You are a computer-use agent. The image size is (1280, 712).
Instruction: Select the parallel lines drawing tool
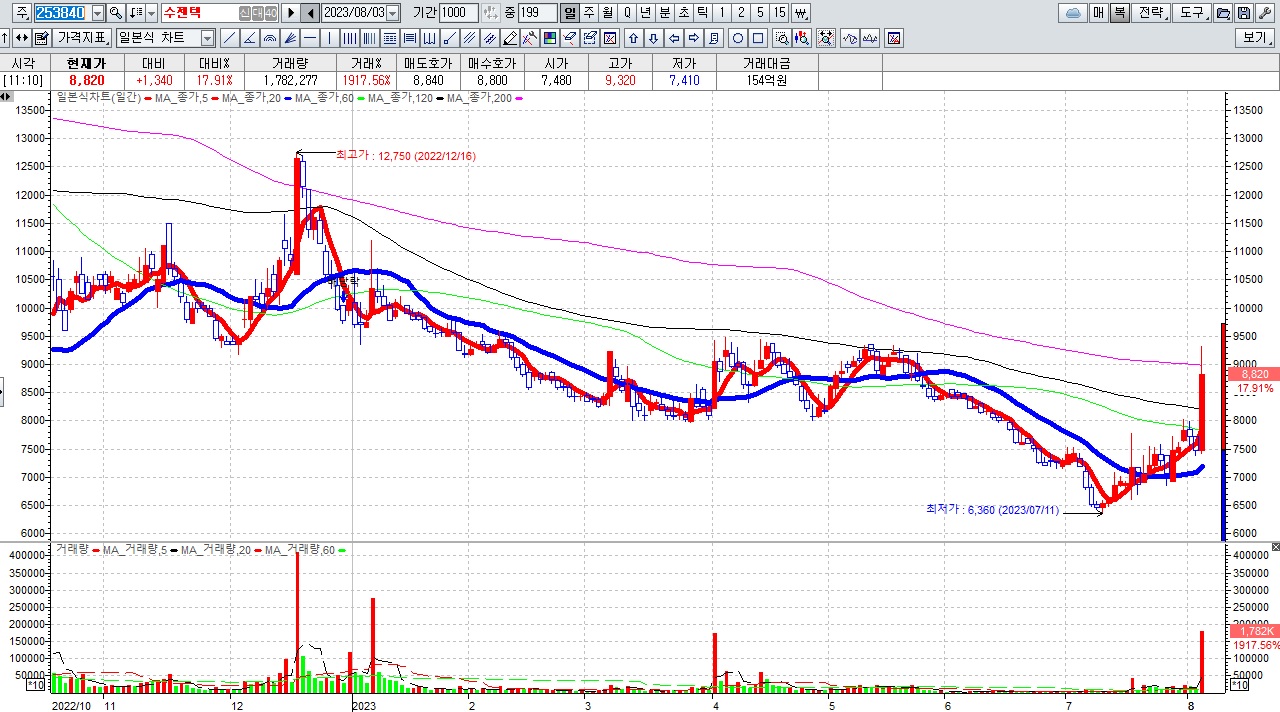tap(469, 38)
